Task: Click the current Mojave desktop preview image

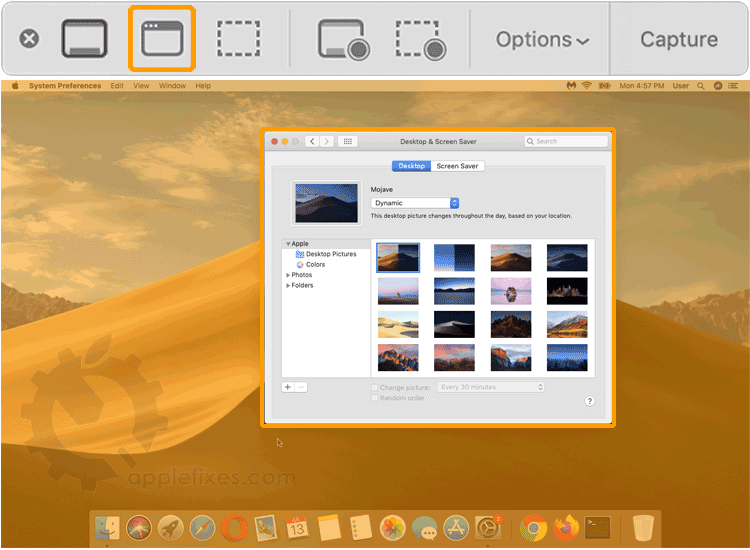Action: (x=326, y=203)
